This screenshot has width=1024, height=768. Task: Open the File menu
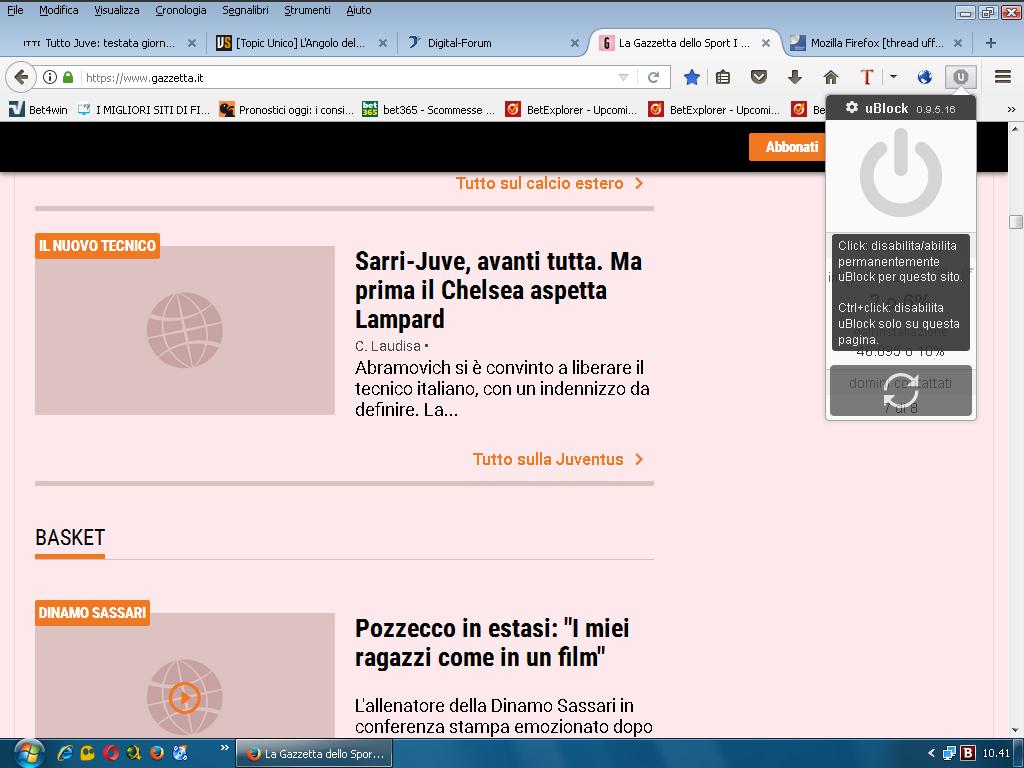tap(15, 10)
